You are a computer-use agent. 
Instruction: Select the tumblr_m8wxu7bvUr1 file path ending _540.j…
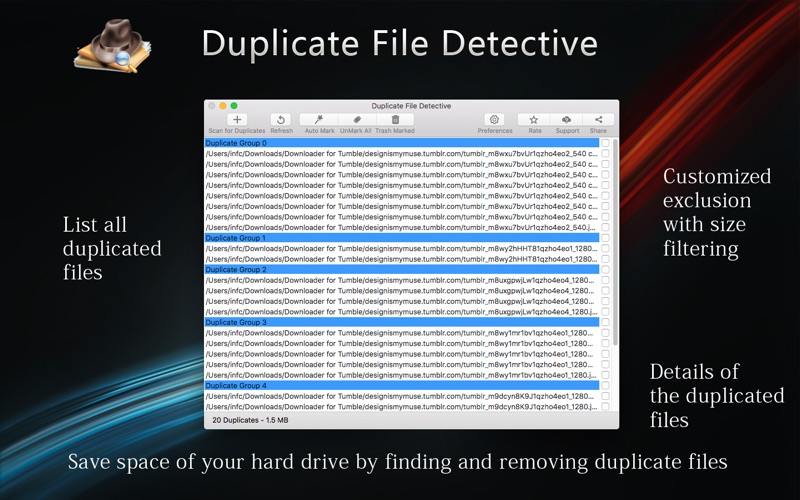coord(402,228)
